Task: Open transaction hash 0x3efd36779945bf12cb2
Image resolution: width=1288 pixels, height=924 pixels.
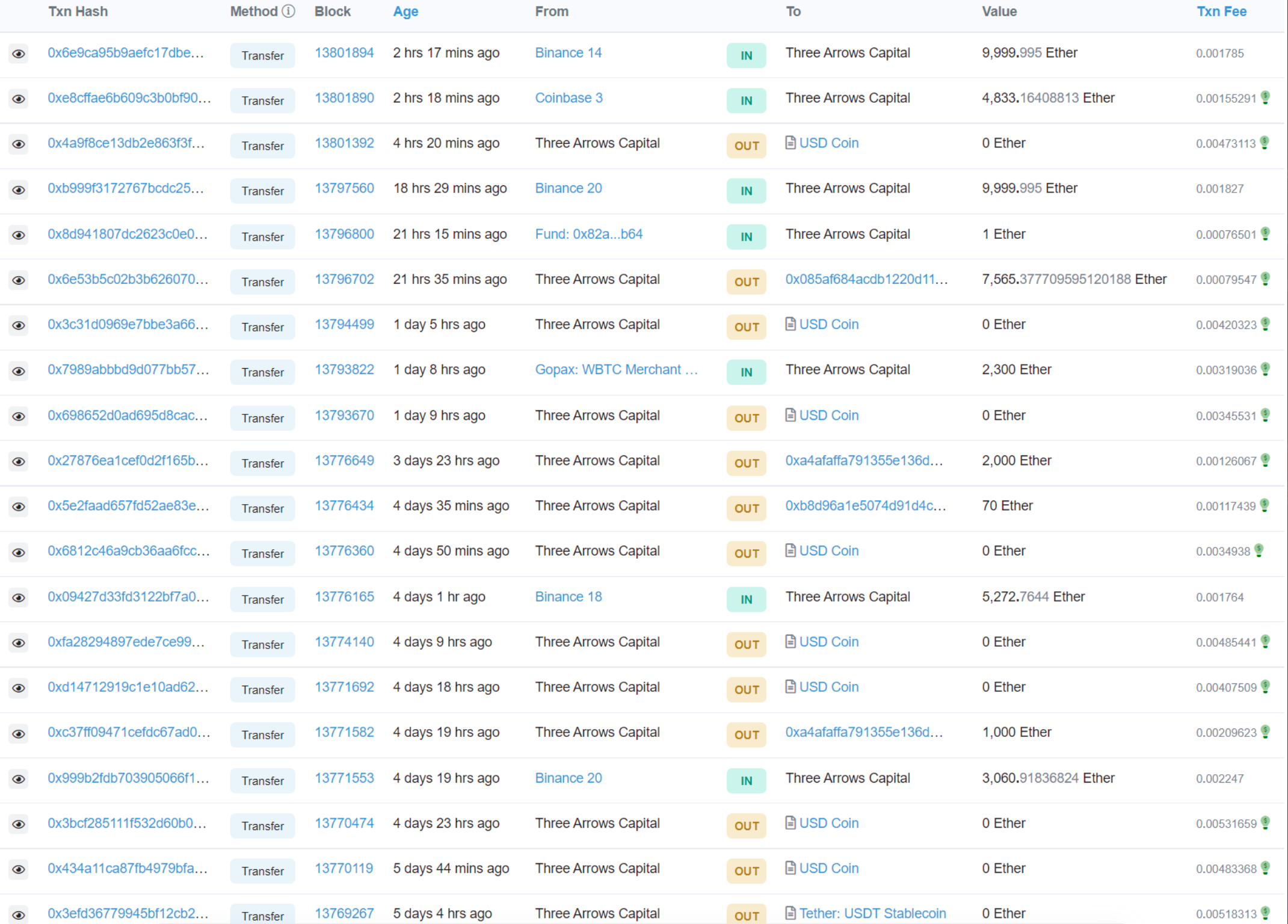Action: point(128,914)
